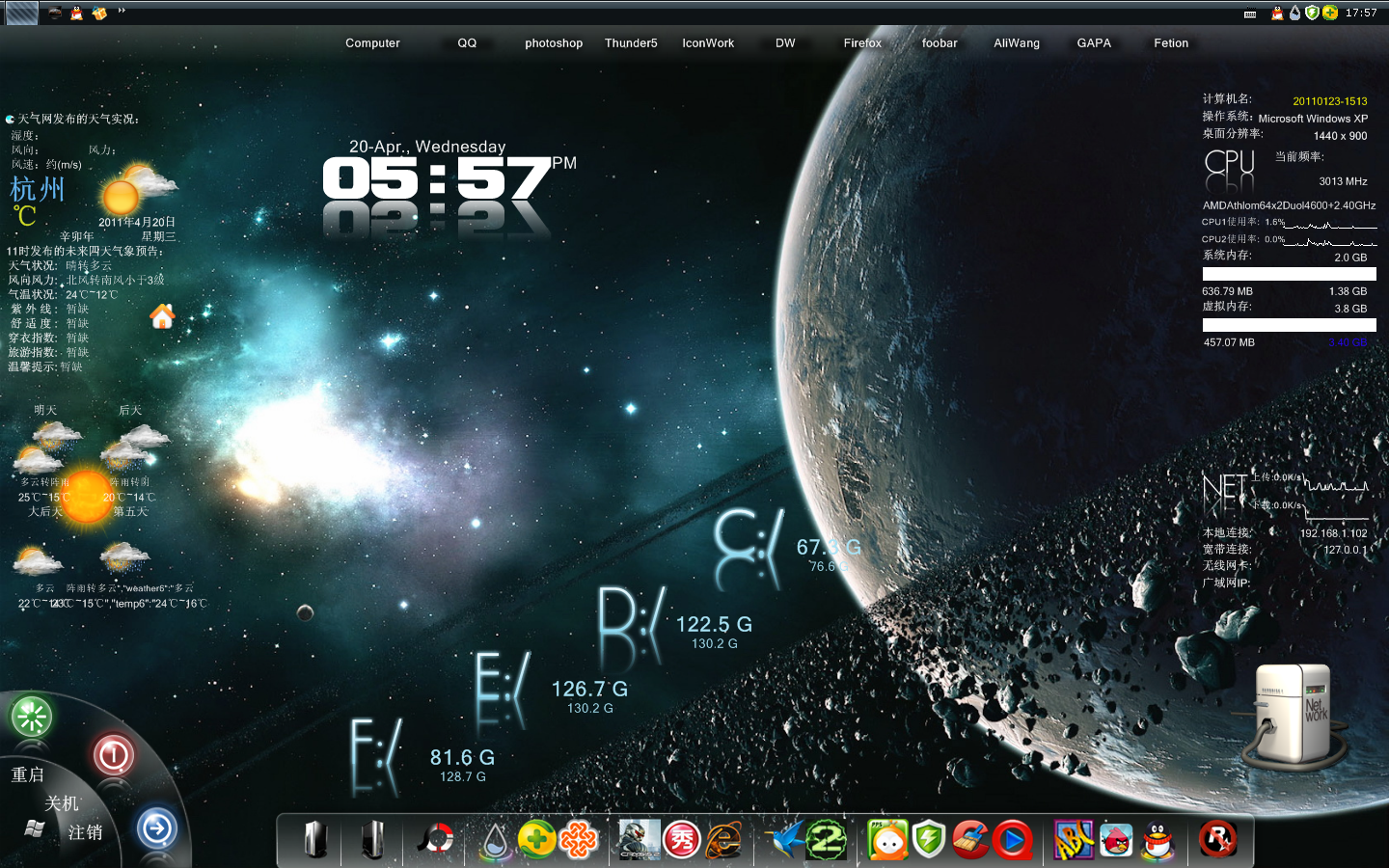
Task: Click the yellow 360 plus tray icon
Action: pyautogui.click(x=1330, y=13)
